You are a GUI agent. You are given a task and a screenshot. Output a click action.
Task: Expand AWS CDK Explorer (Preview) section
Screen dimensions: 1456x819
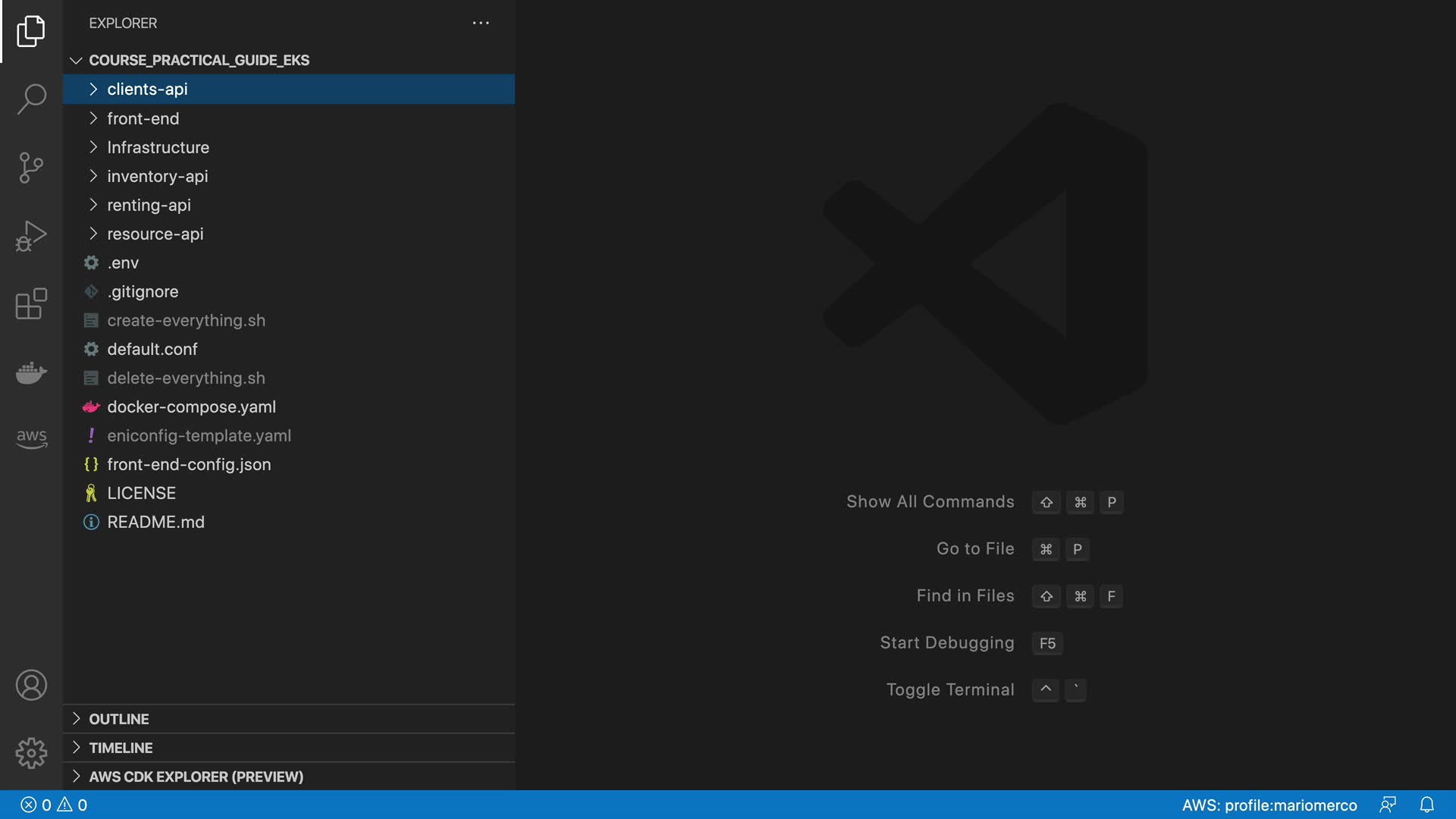point(196,777)
